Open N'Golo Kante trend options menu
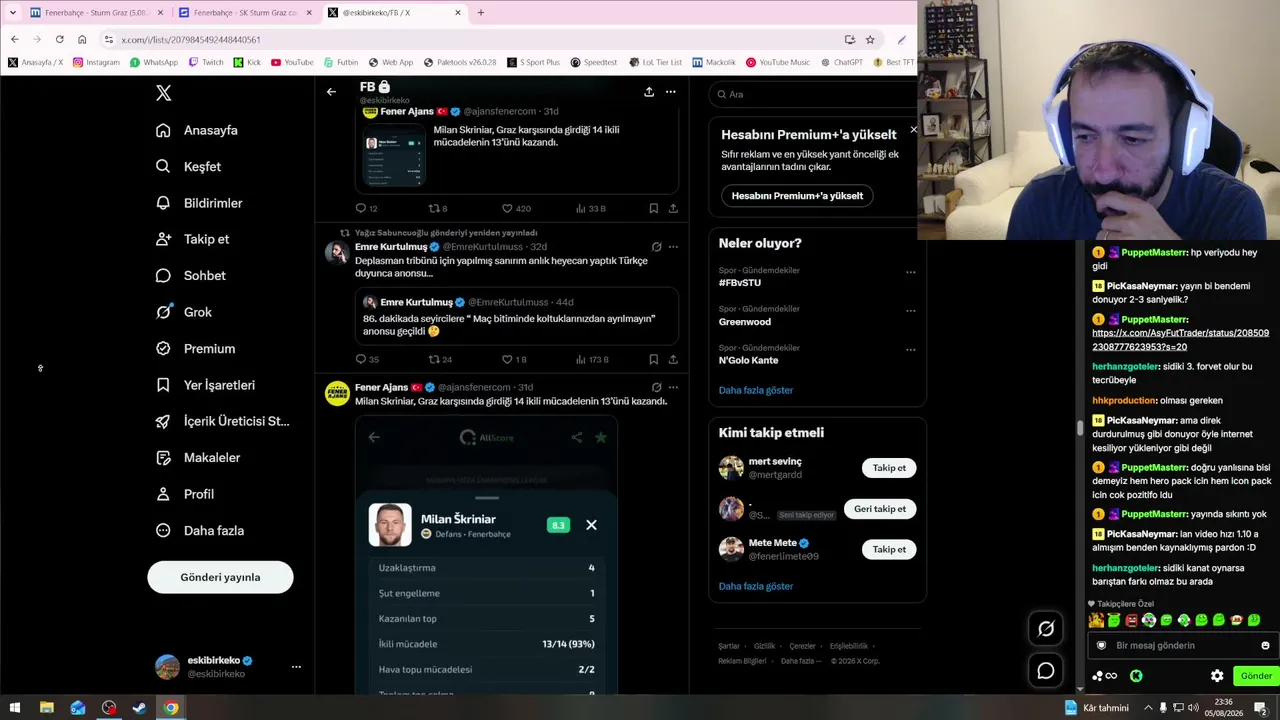Image resolution: width=1280 pixels, height=720 pixels. pyautogui.click(x=910, y=350)
